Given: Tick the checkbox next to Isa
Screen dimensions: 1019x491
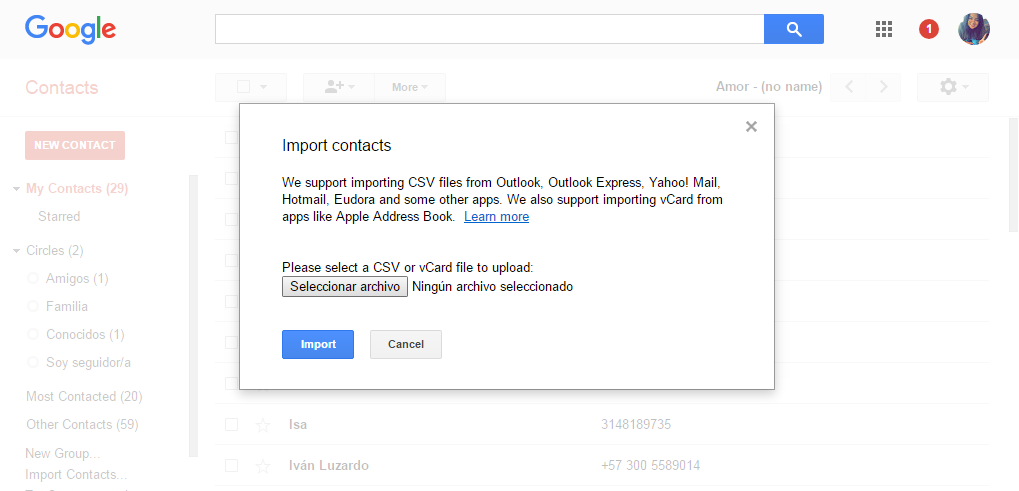Looking at the screenshot, I should coord(231,425).
